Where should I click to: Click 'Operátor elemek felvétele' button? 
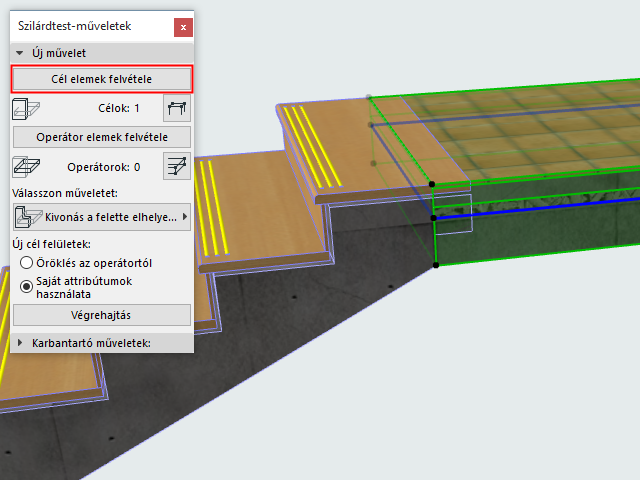(x=102, y=137)
